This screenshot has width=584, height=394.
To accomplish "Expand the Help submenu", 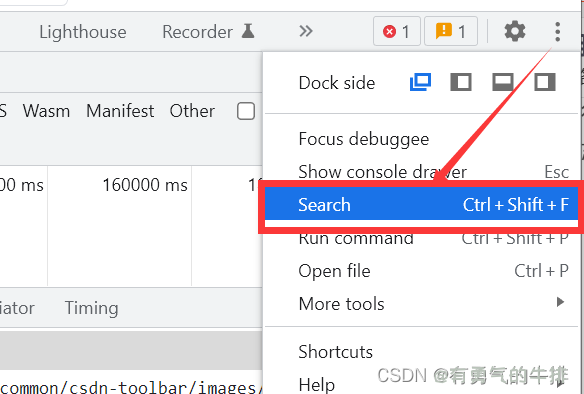I will [434, 383].
